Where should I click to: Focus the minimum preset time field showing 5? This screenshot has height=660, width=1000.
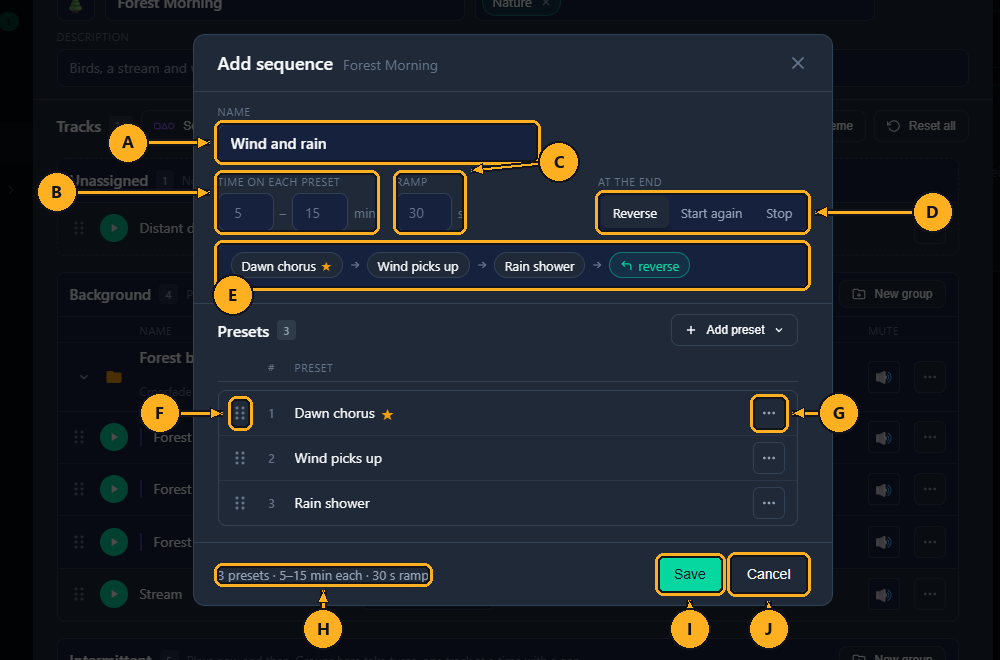point(246,213)
